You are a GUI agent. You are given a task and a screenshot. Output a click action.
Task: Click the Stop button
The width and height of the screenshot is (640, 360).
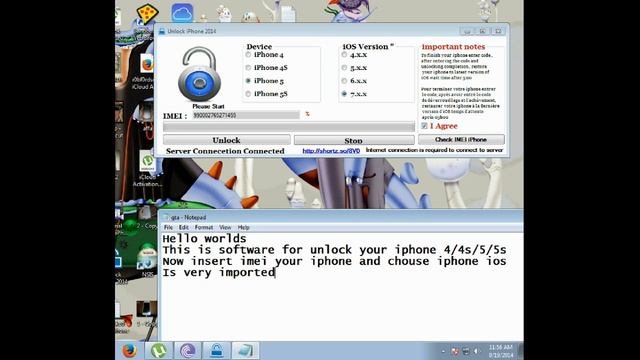pyautogui.click(x=354, y=140)
